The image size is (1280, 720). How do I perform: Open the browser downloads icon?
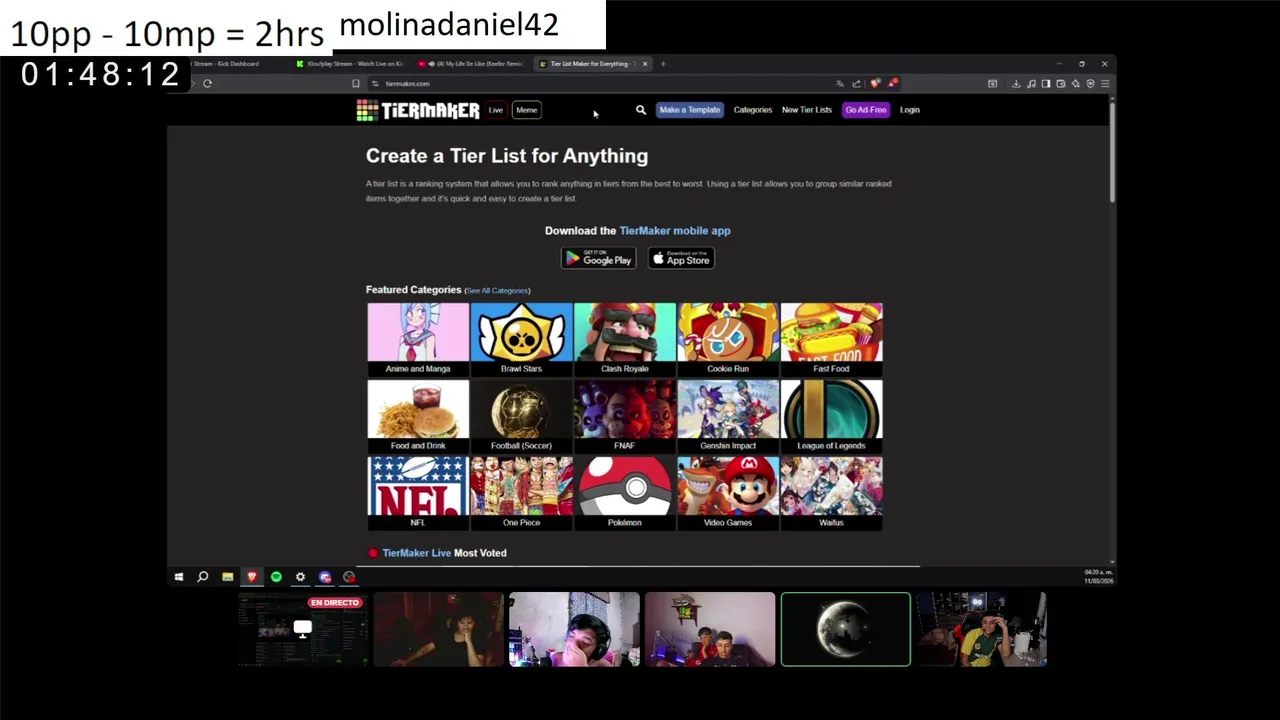[x=1016, y=84]
